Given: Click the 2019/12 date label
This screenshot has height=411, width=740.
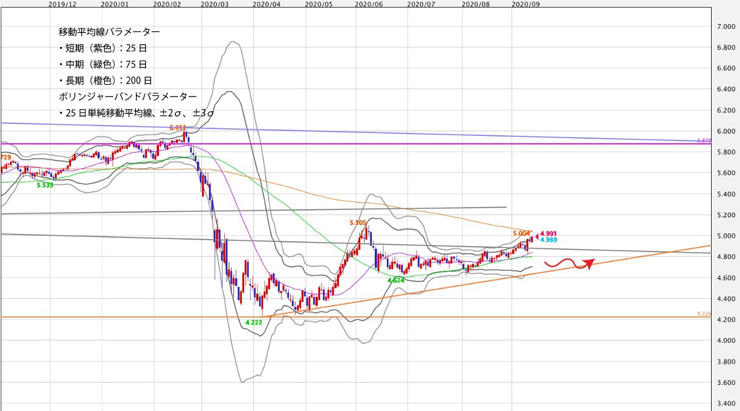Looking at the screenshot, I should point(63,4).
